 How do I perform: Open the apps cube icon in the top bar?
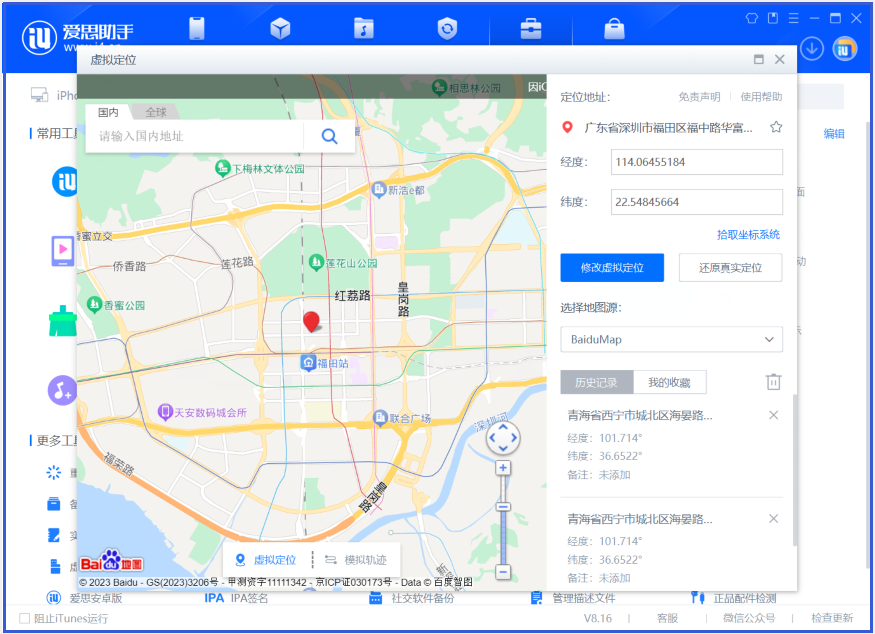280,28
